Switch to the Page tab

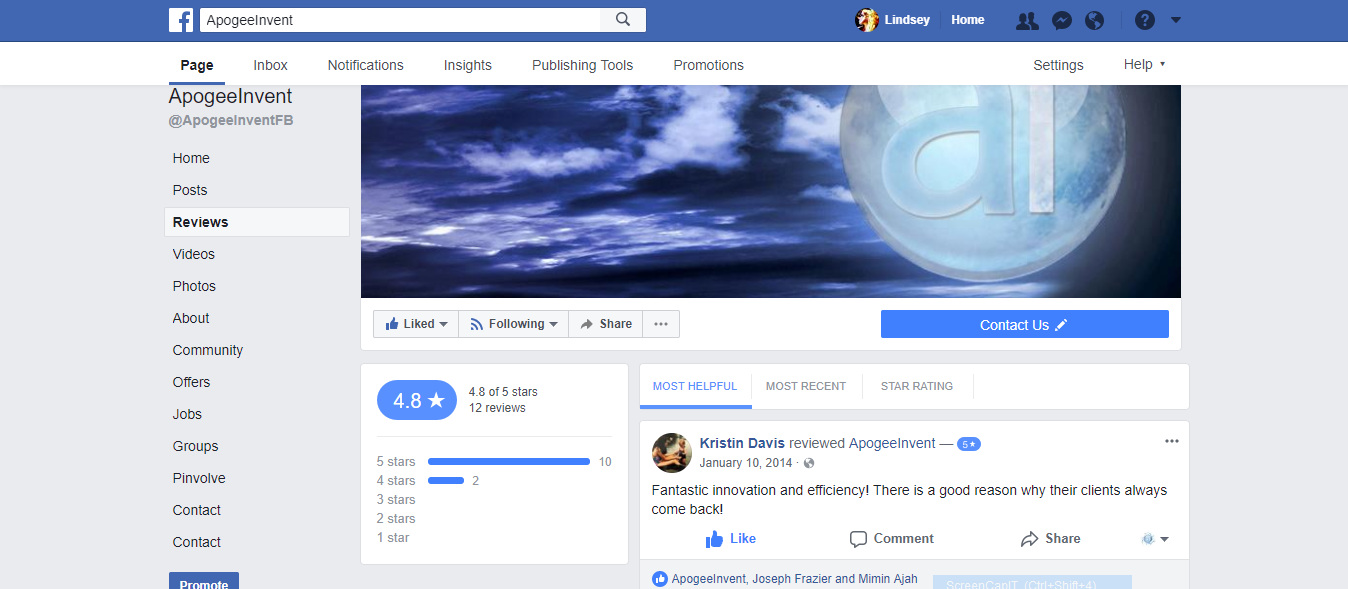coord(197,65)
